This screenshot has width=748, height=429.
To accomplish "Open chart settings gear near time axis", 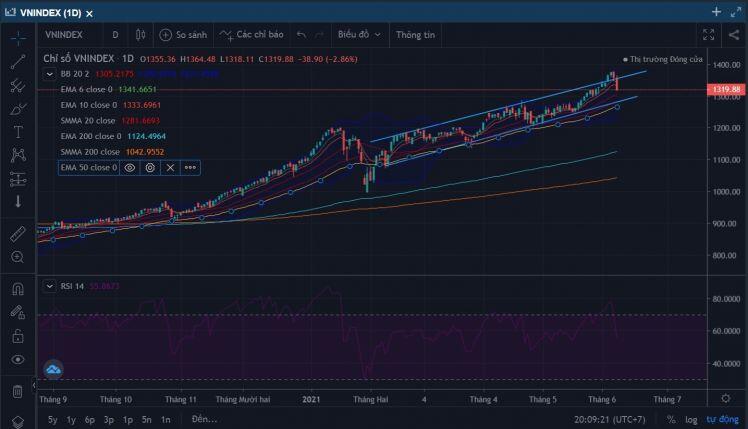I will pos(726,398).
